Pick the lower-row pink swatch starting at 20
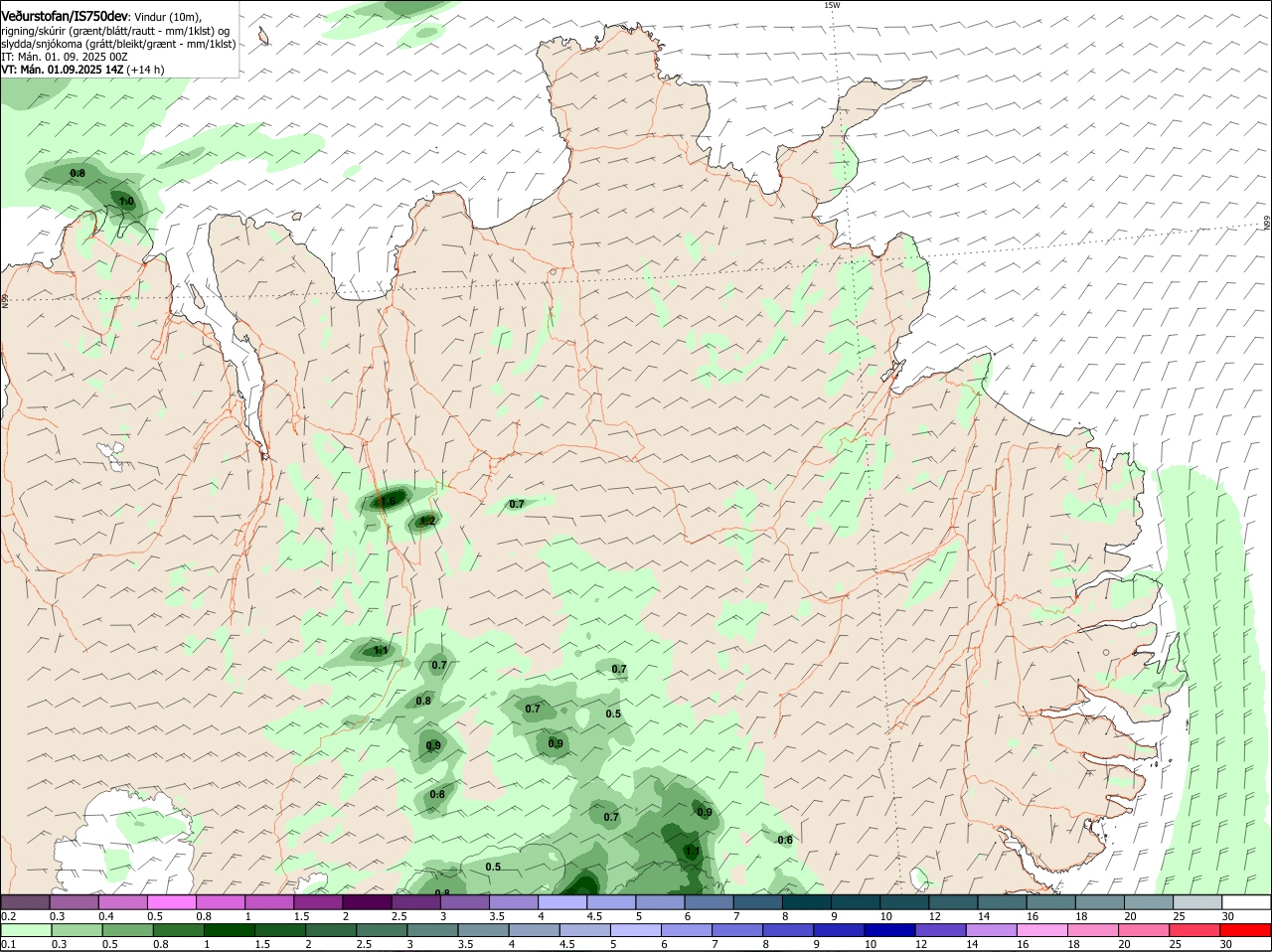The image size is (1272, 952). [x=1145, y=931]
